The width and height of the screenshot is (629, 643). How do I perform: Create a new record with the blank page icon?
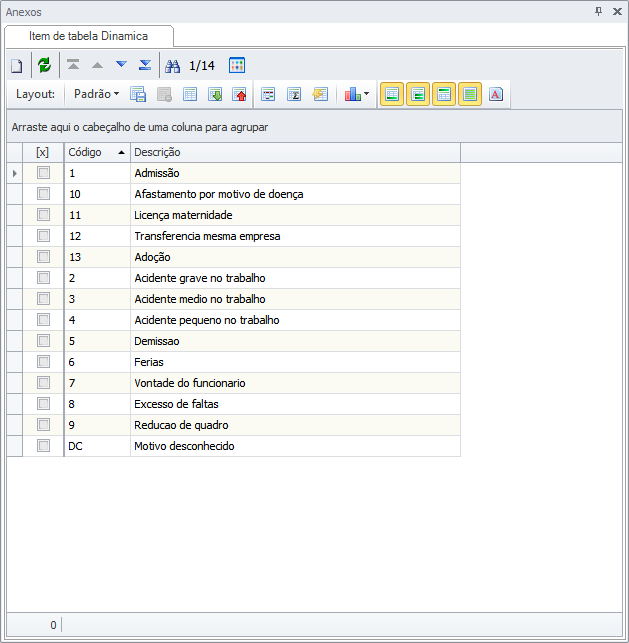tap(17, 66)
